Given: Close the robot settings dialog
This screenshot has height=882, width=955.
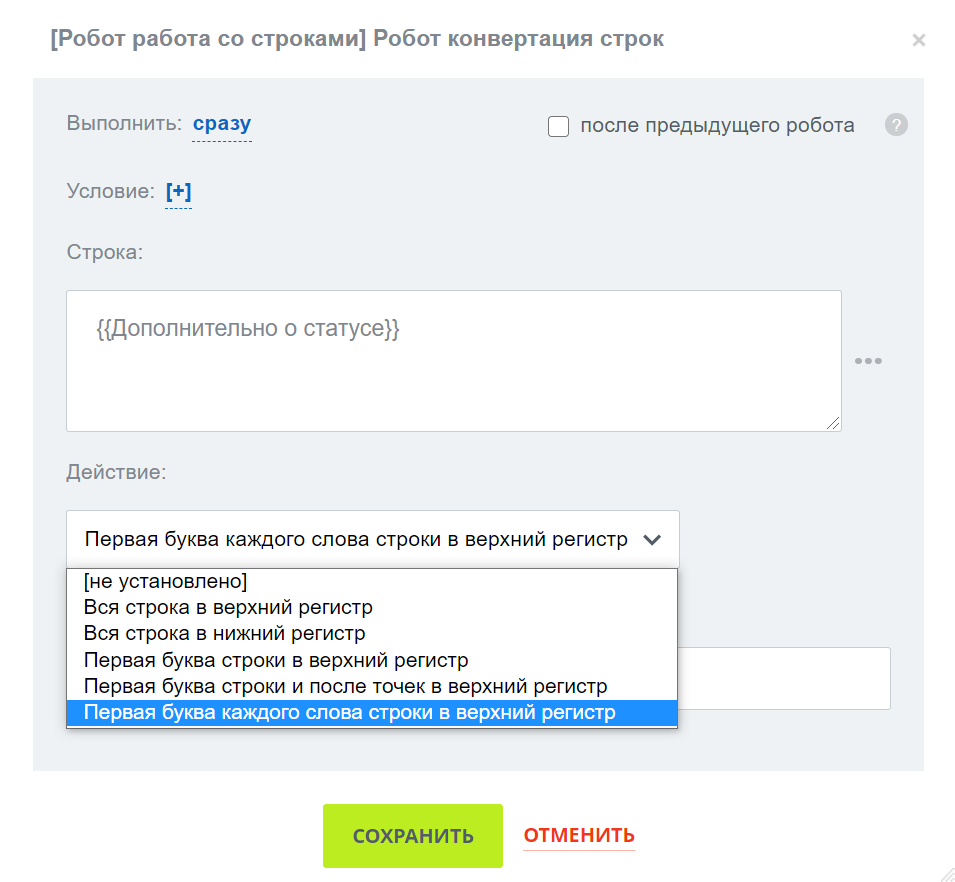Looking at the screenshot, I should click(x=919, y=41).
